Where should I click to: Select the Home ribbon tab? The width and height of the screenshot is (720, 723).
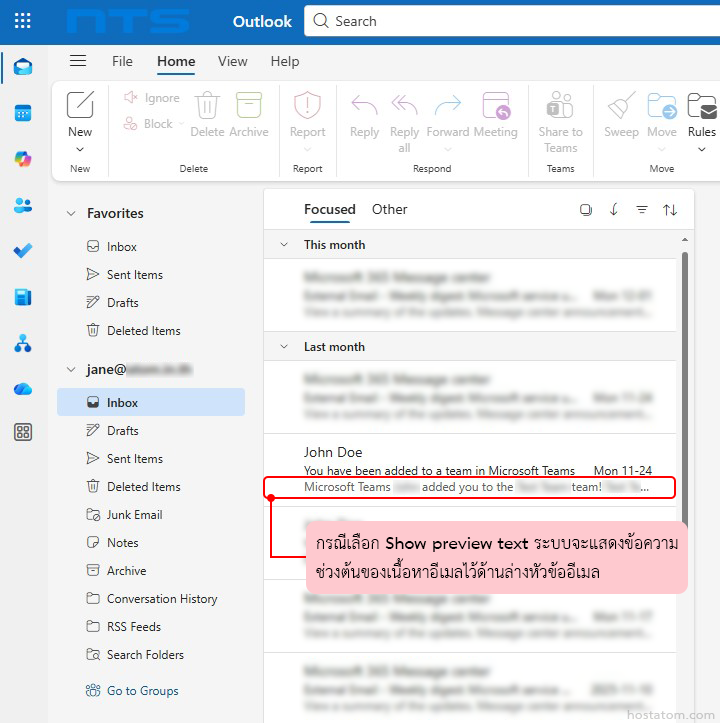pos(176,61)
